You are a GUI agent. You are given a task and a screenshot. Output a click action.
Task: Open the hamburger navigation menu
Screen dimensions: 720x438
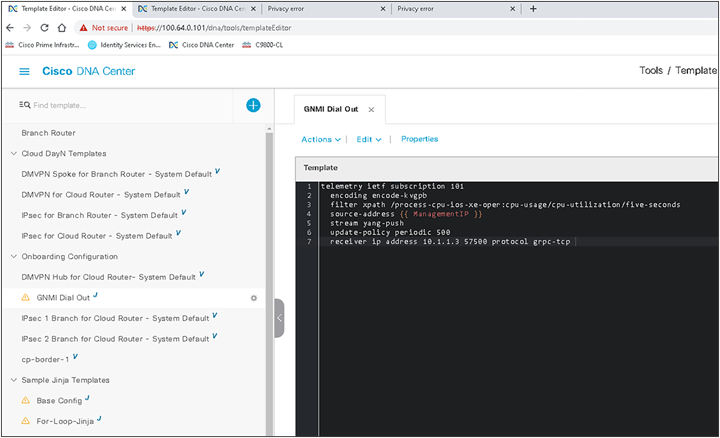point(24,72)
